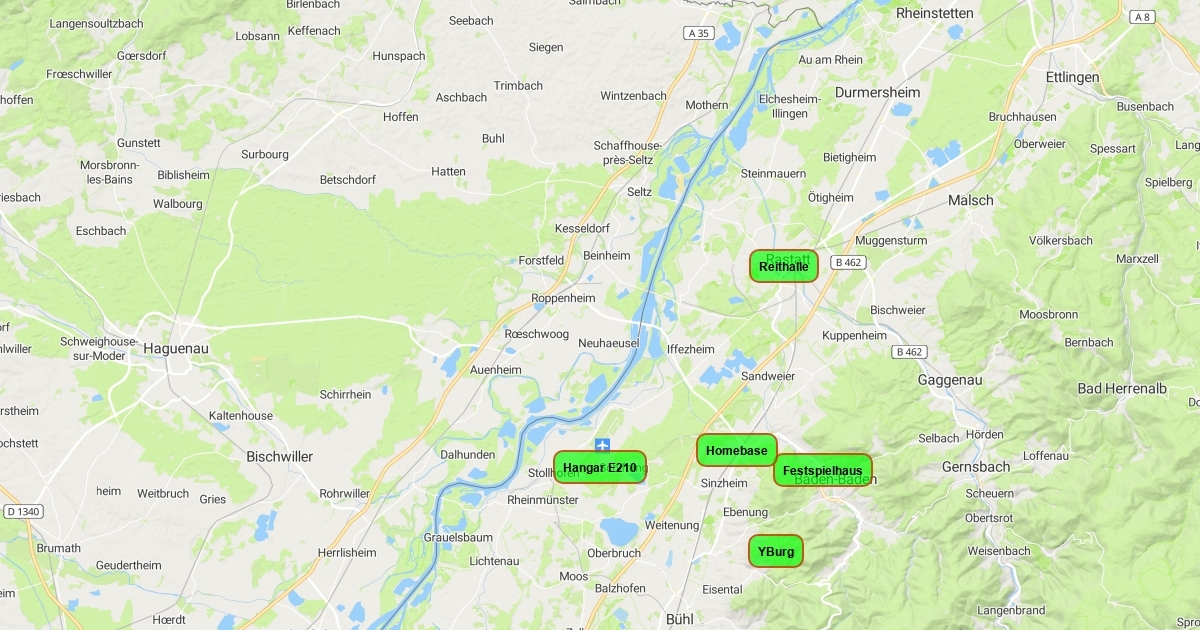Click the A 8 highway shield
Image resolution: width=1200 pixels, height=630 pixels.
pos(1141,17)
